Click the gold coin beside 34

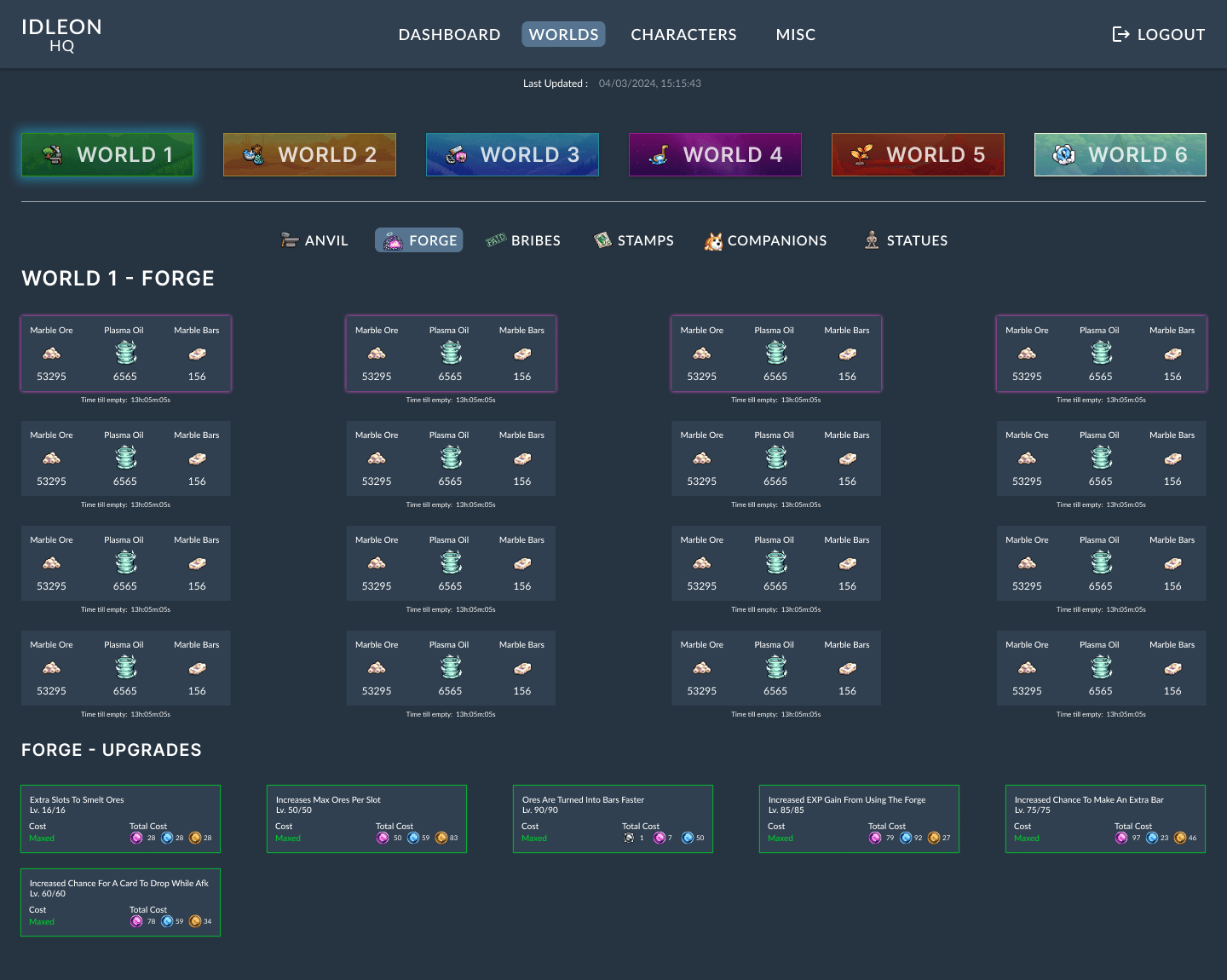(x=195, y=921)
